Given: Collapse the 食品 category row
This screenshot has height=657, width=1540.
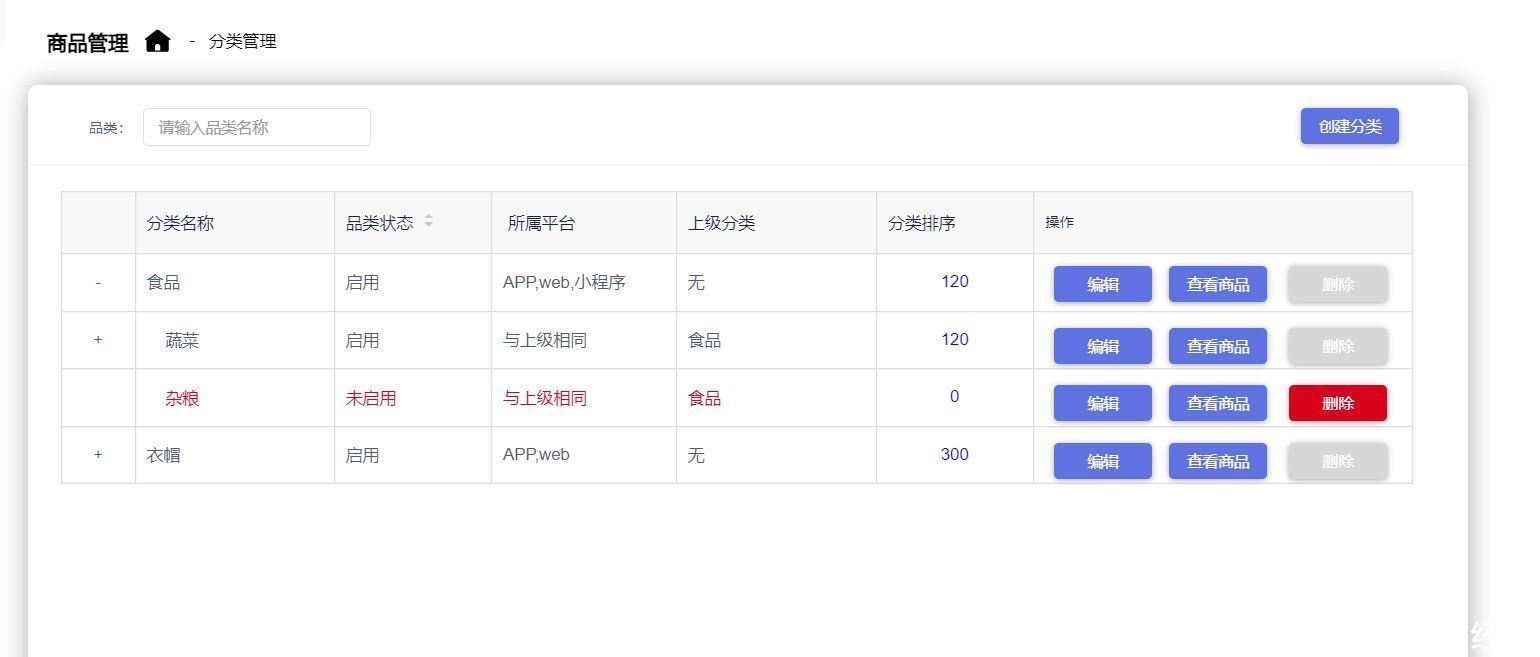Looking at the screenshot, I should pos(98,283).
